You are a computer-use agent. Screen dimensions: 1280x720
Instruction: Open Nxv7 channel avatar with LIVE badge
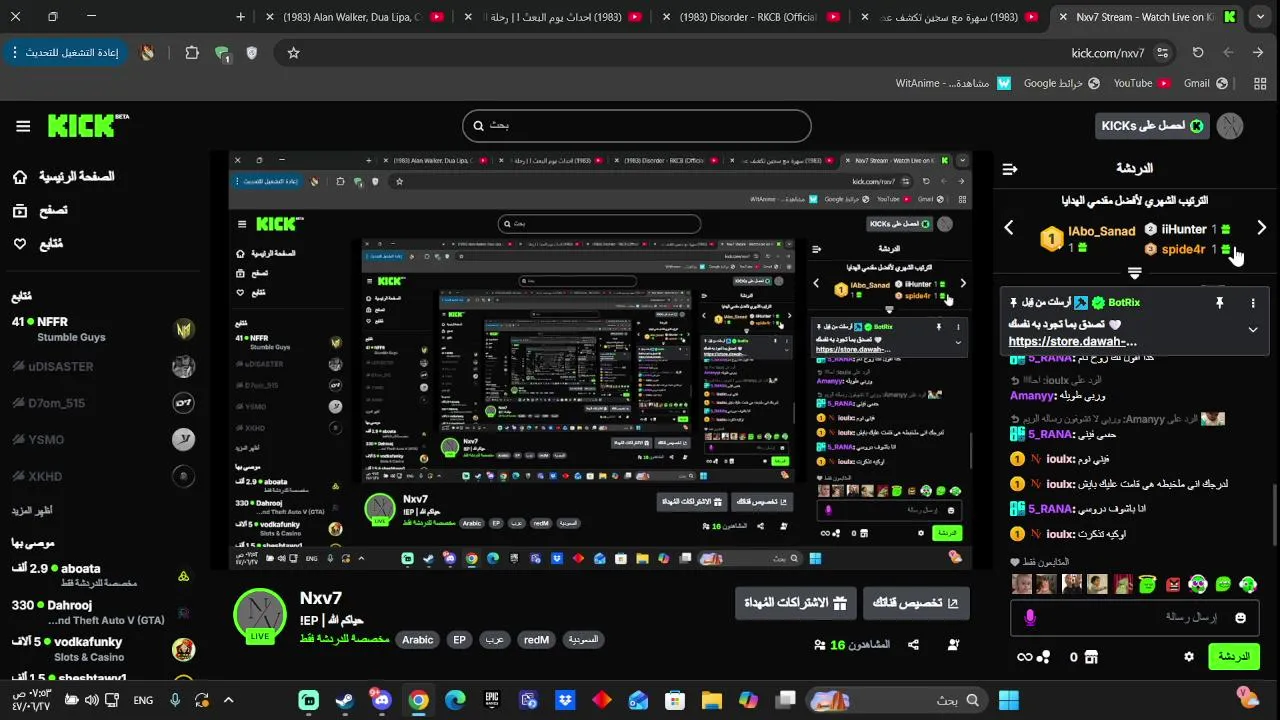tap(260, 615)
